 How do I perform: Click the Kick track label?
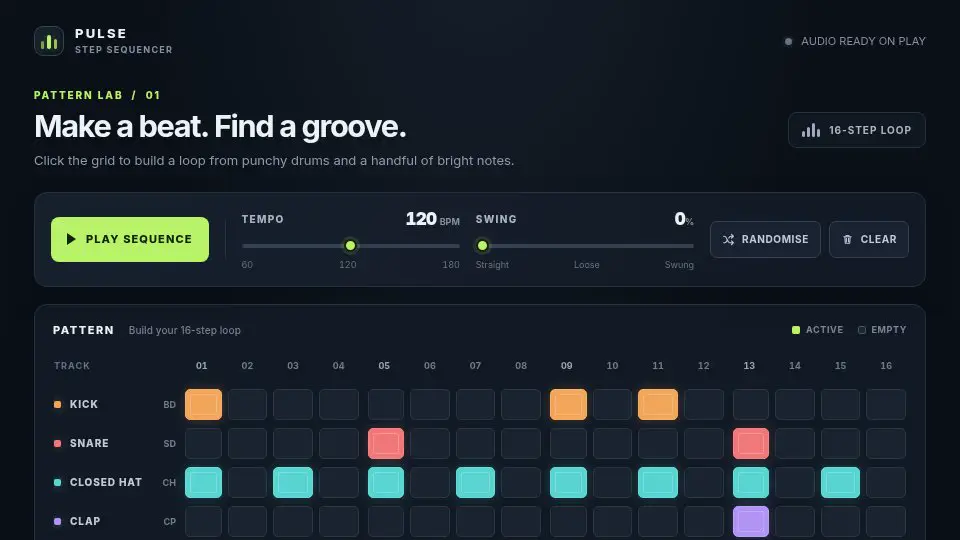coord(84,404)
